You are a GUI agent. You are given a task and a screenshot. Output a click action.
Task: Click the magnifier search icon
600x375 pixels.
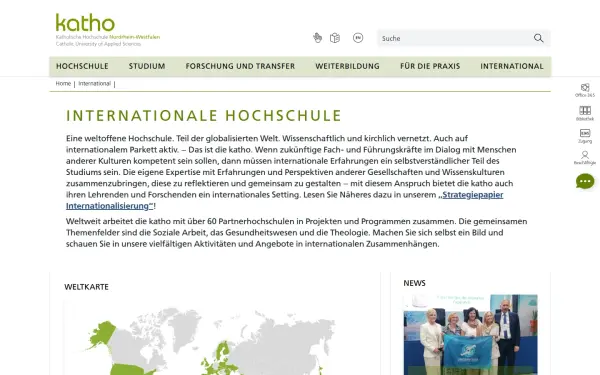click(538, 38)
